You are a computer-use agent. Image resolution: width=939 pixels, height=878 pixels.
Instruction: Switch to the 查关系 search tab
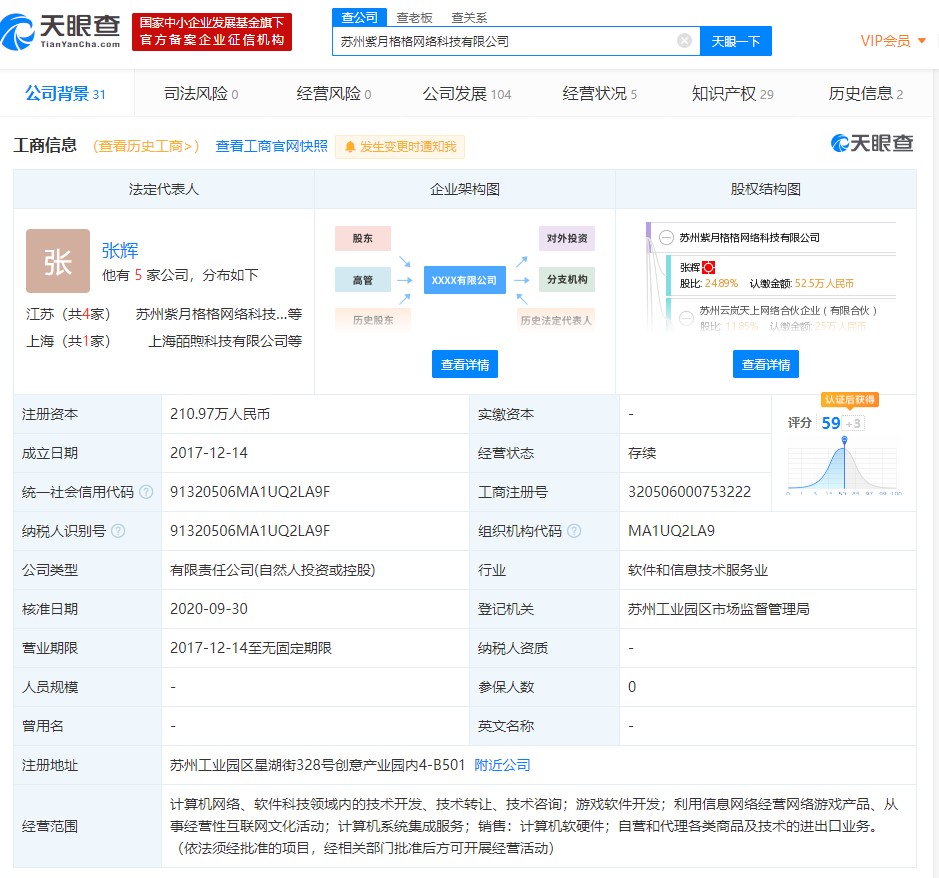pyautogui.click(x=469, y=17)
